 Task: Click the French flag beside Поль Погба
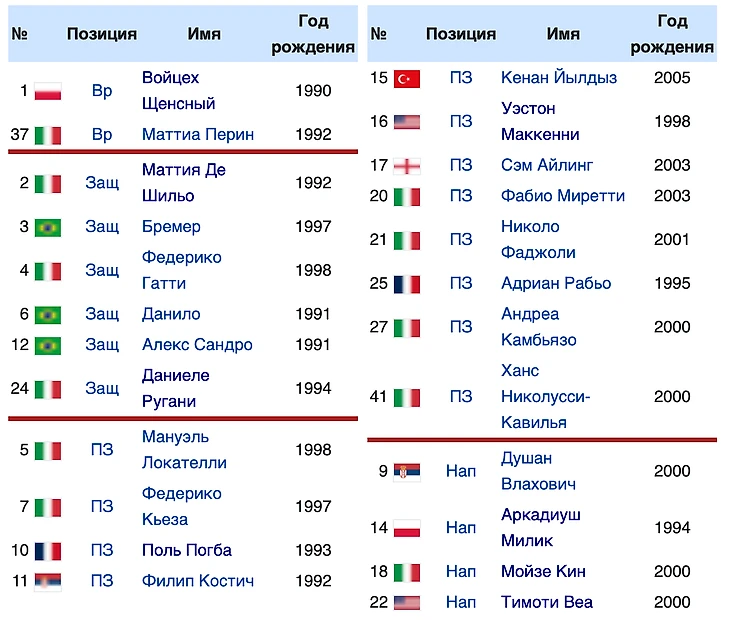[48, 551]
